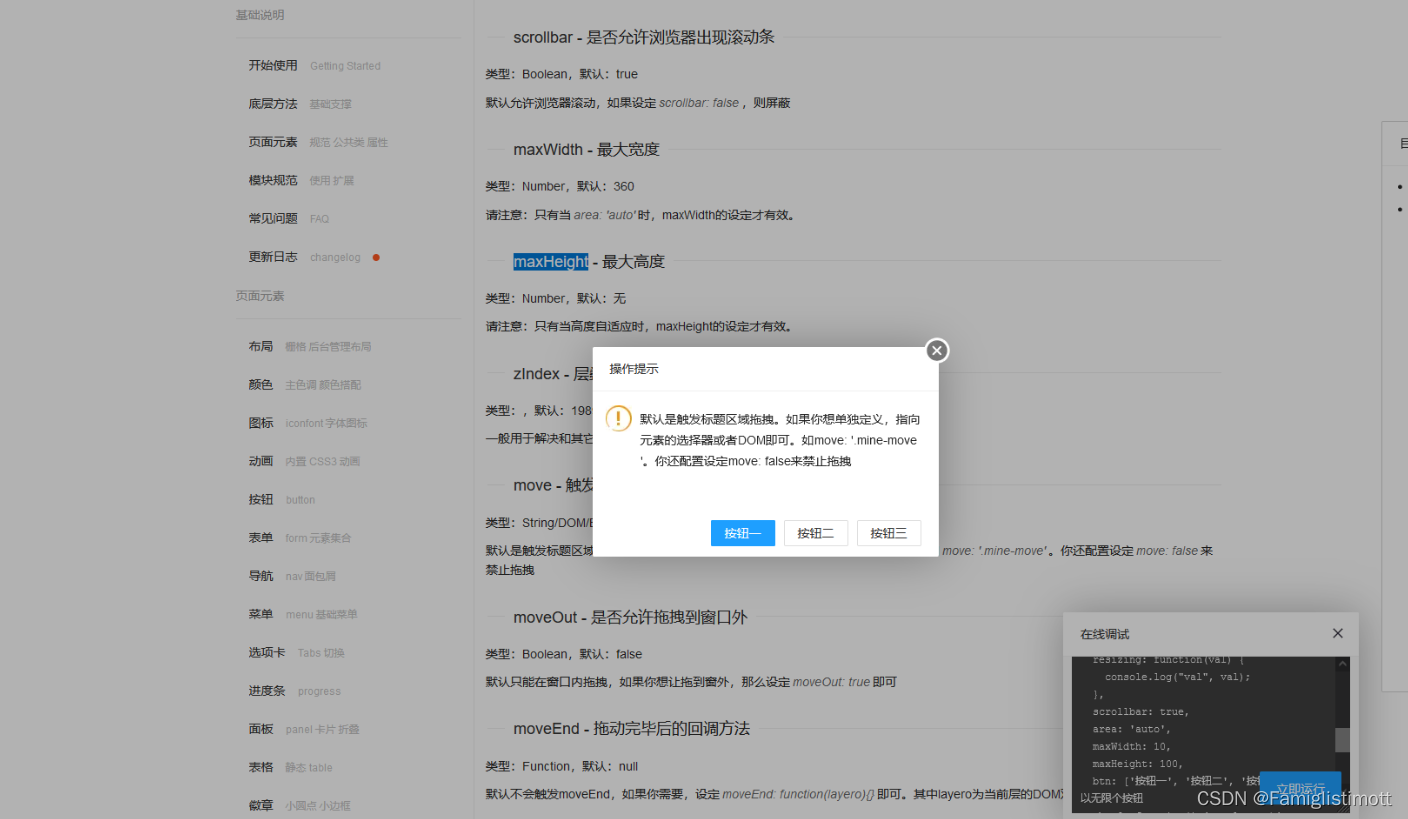
Task: Open the changelog link under 更新日志
Action: pyautogui.click(x=335, y=257)
